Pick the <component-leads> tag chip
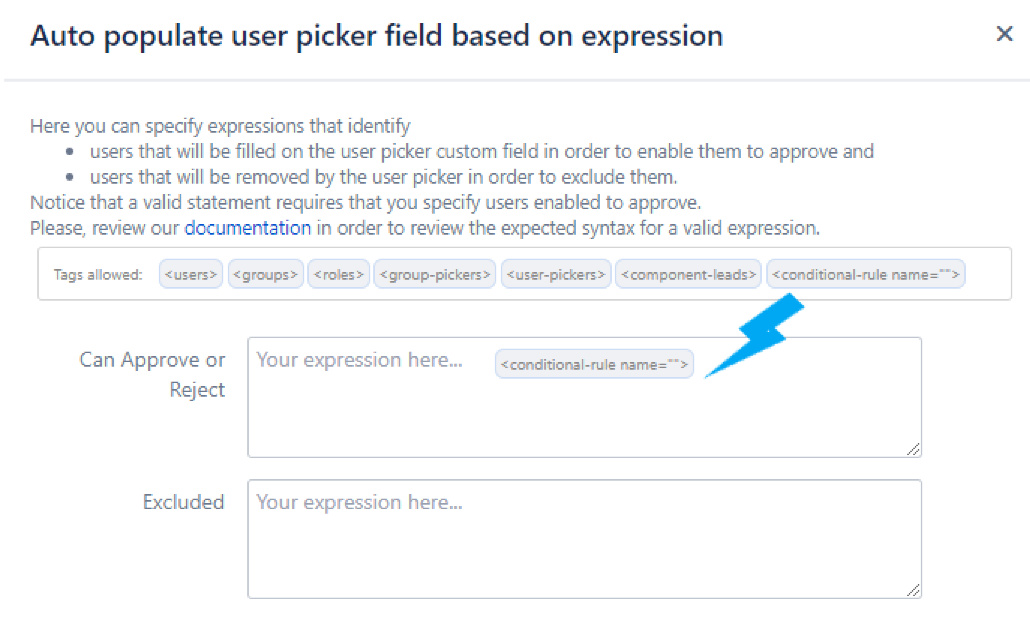1030x617 pixels. pyautogui.click(x=689, y=274)
